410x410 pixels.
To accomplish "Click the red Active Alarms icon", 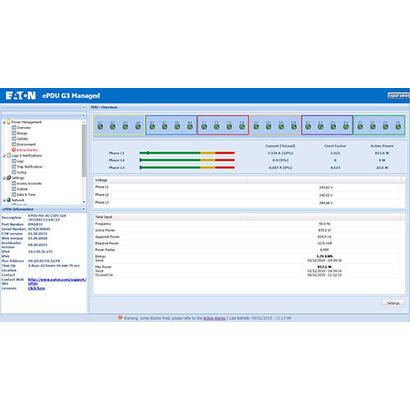I will pyautogui.click(x=14, y=150).
